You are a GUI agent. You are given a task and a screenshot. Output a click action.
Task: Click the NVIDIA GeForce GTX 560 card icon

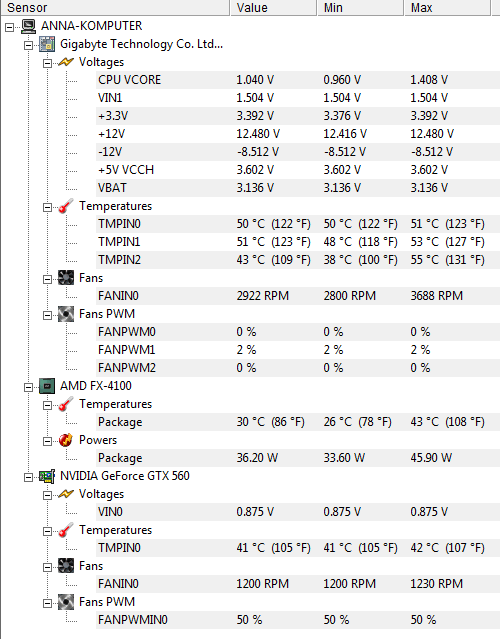pyautogui.click(x=47, y=476)
